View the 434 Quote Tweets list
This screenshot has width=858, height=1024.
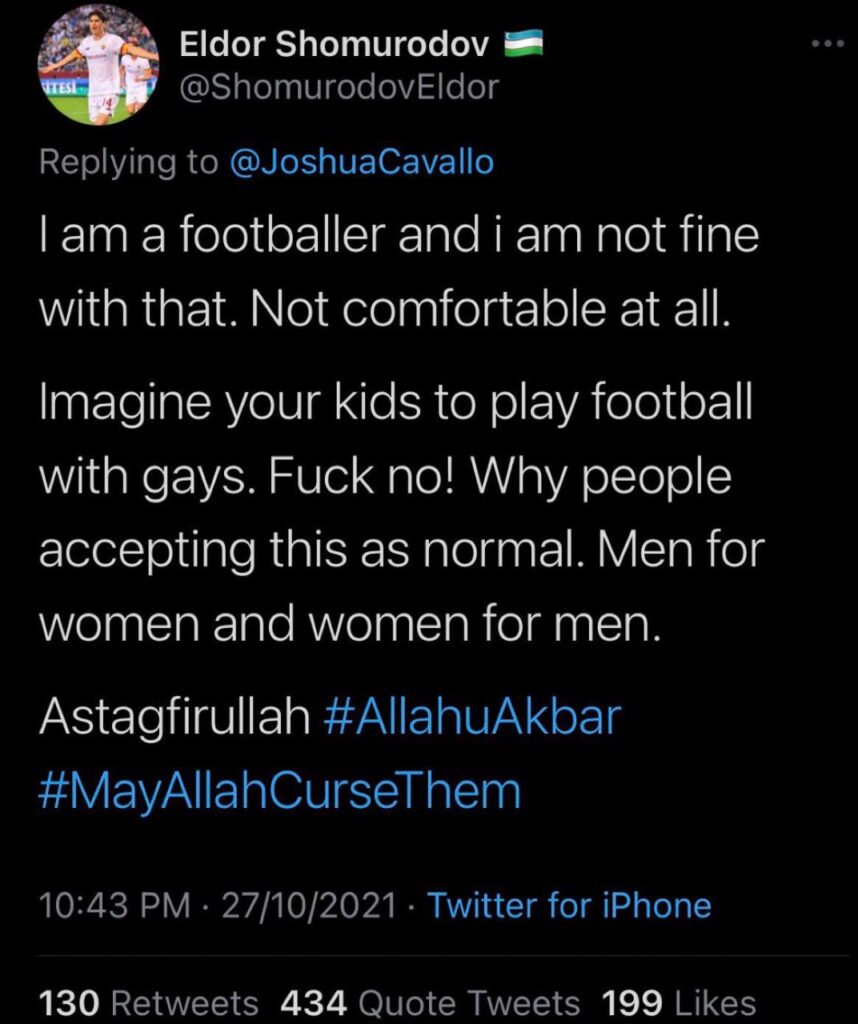(429, 1001)
